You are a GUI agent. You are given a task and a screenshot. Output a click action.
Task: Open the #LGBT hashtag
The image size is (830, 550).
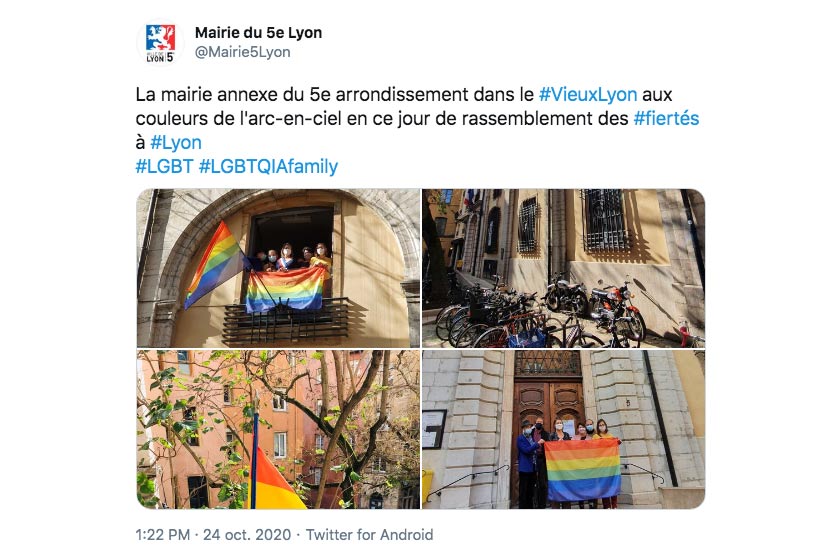tap(164, 166)
